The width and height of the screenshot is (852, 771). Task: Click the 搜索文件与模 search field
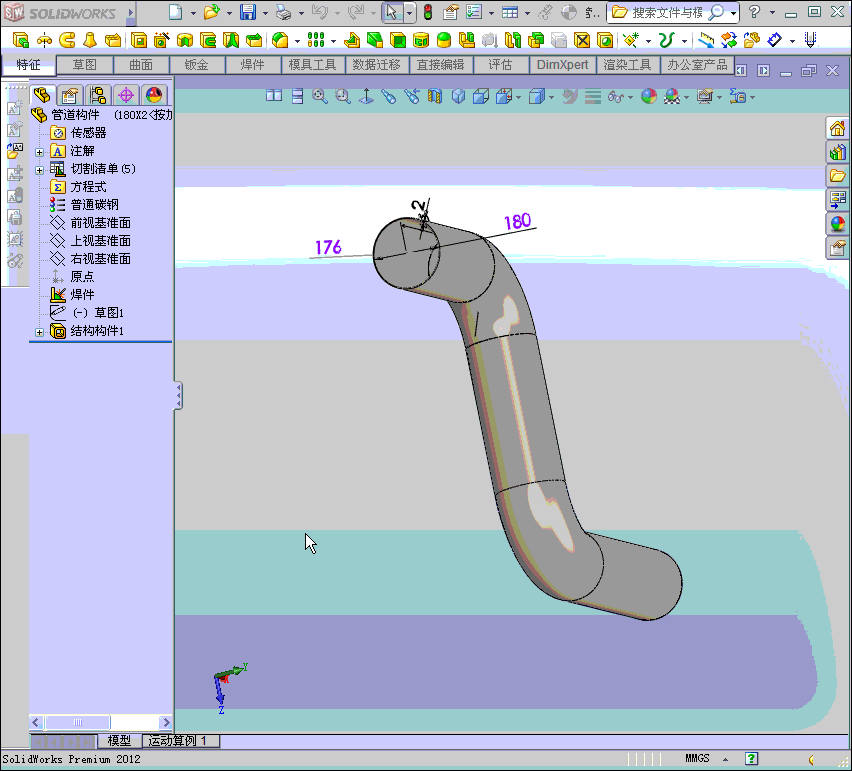[x=667, y=12]
